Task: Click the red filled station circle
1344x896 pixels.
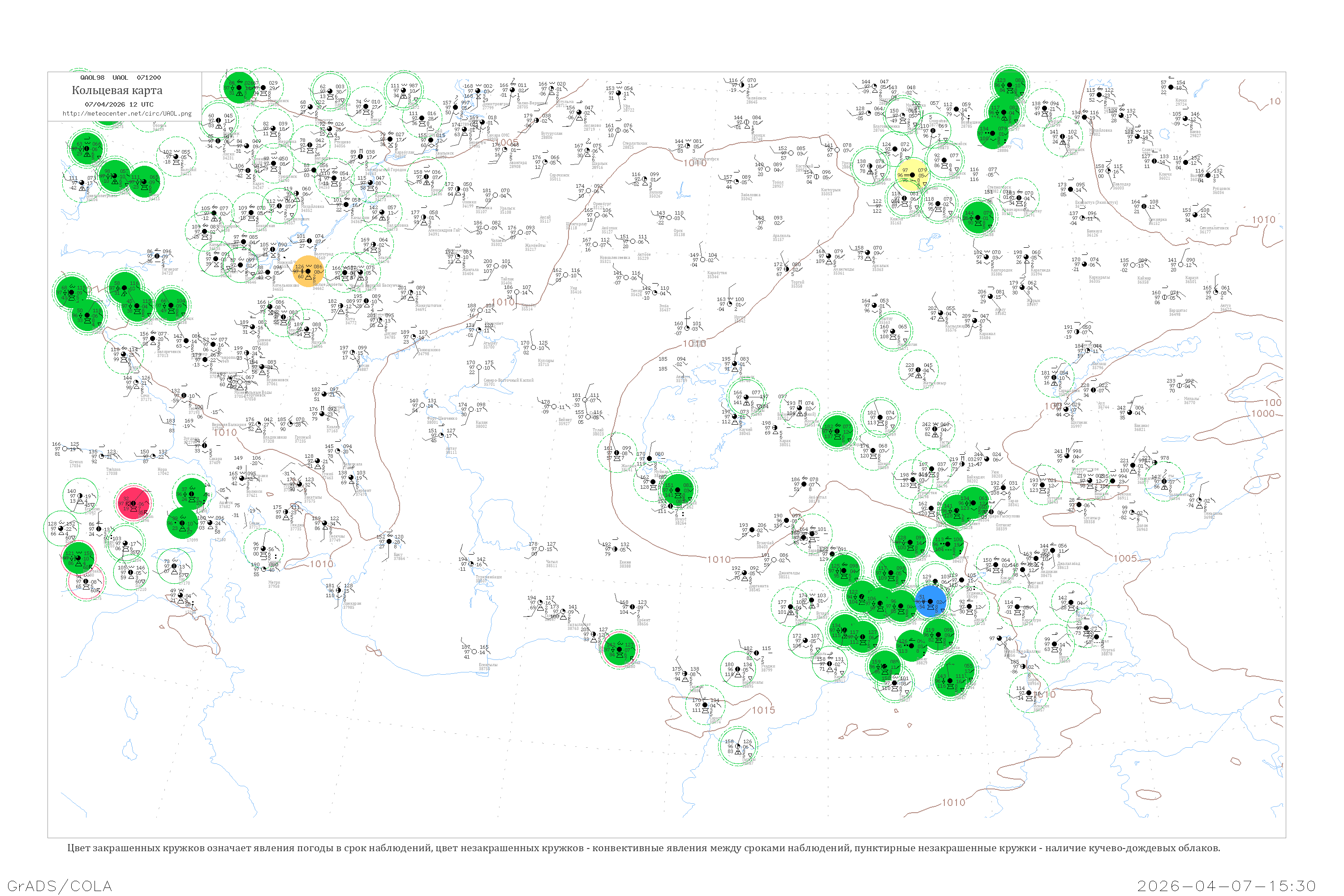Action: 133,504
